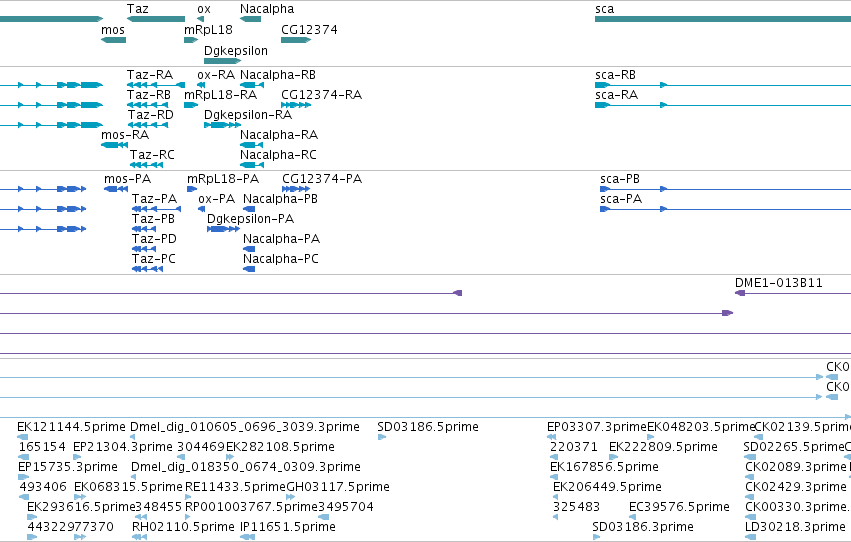The height and width of the screenshot is (542, 851).
Task: Select the Nacalpha-PA protein label
Action: (282, 239)
